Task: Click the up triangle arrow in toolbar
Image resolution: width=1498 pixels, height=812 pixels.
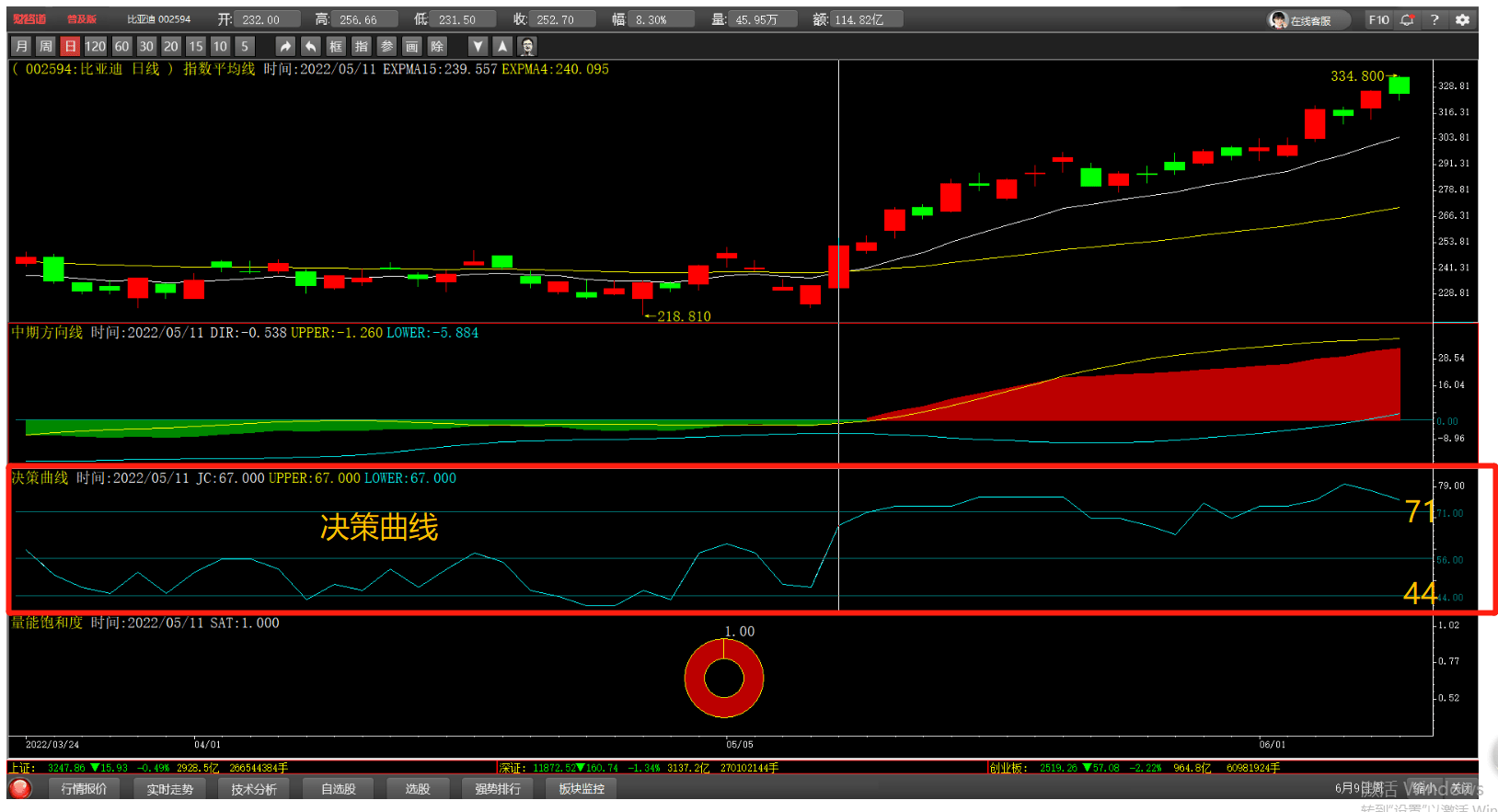Action: (x=502, y=46)
